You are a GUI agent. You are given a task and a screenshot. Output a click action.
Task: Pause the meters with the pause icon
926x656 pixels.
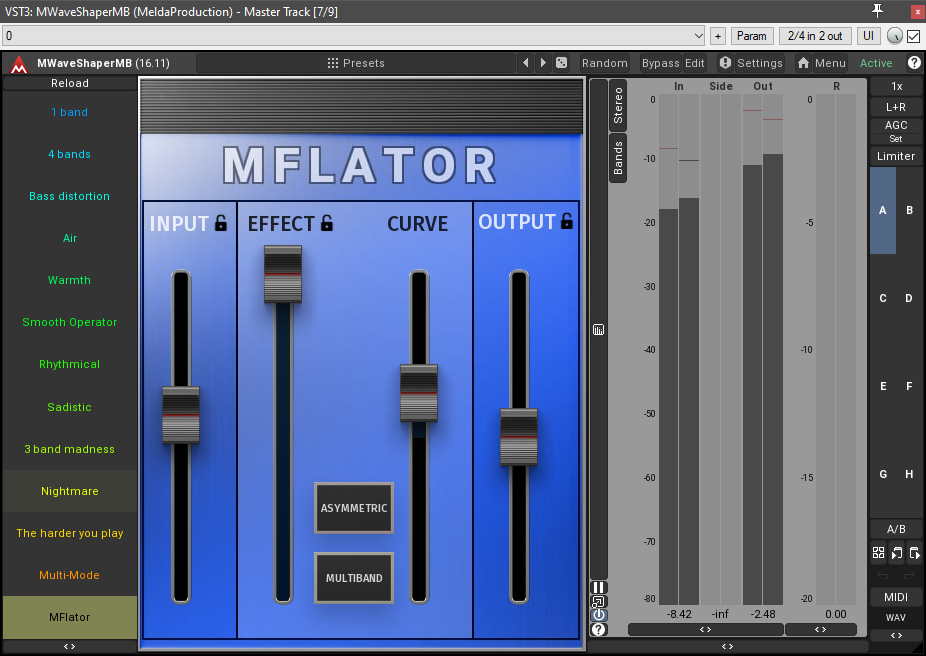pyautogui.click(x=598, y=588)
